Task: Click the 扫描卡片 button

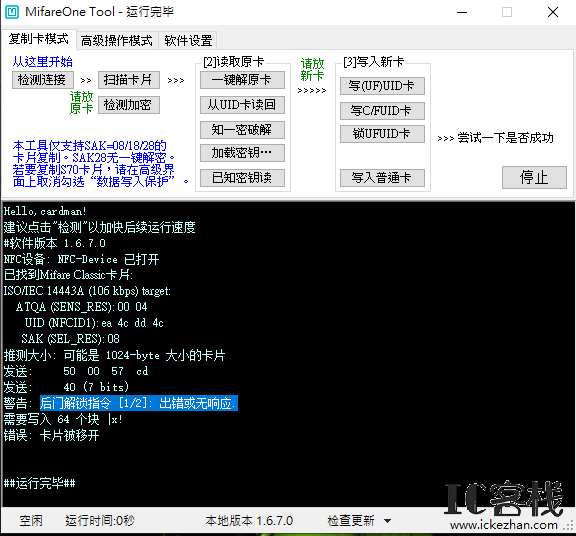Action: (x=129, y=80)
